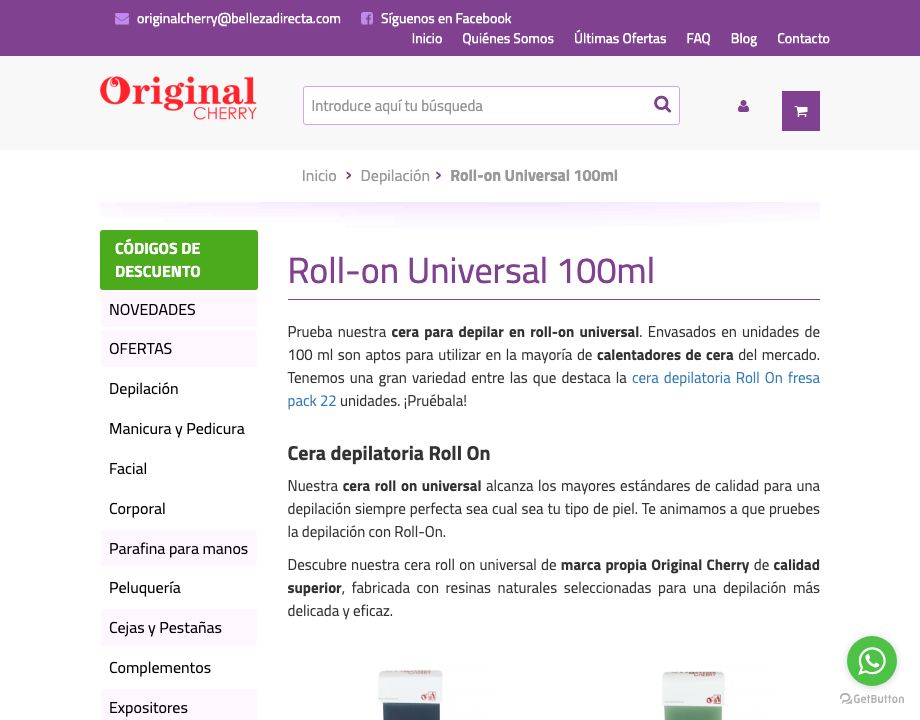920x720 pixels.
Task: Open the Contacto menu item
Action: click(x=803, y=39)
